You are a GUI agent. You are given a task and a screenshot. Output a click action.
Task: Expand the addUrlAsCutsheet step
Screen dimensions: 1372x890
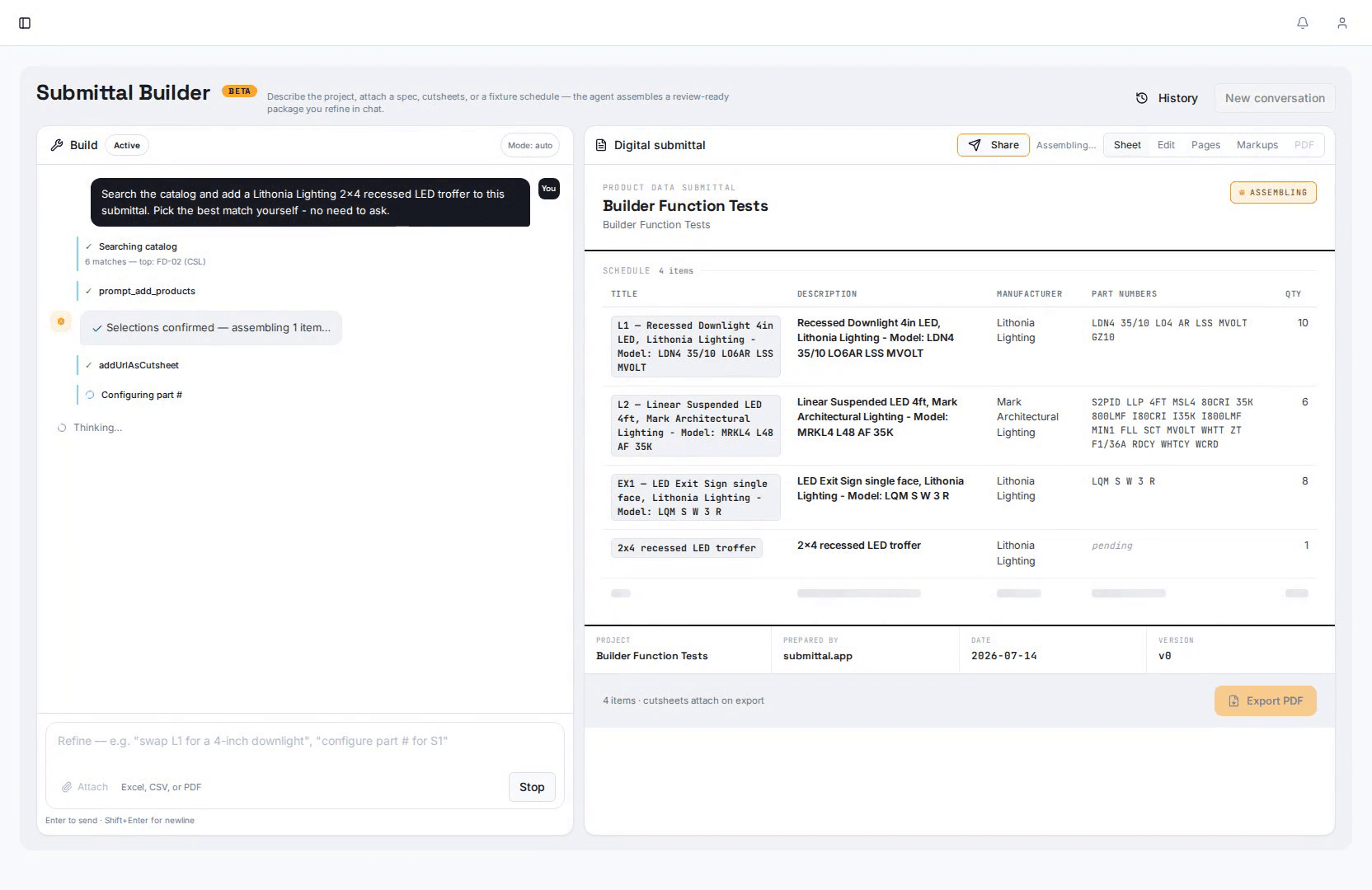point(139,365)
